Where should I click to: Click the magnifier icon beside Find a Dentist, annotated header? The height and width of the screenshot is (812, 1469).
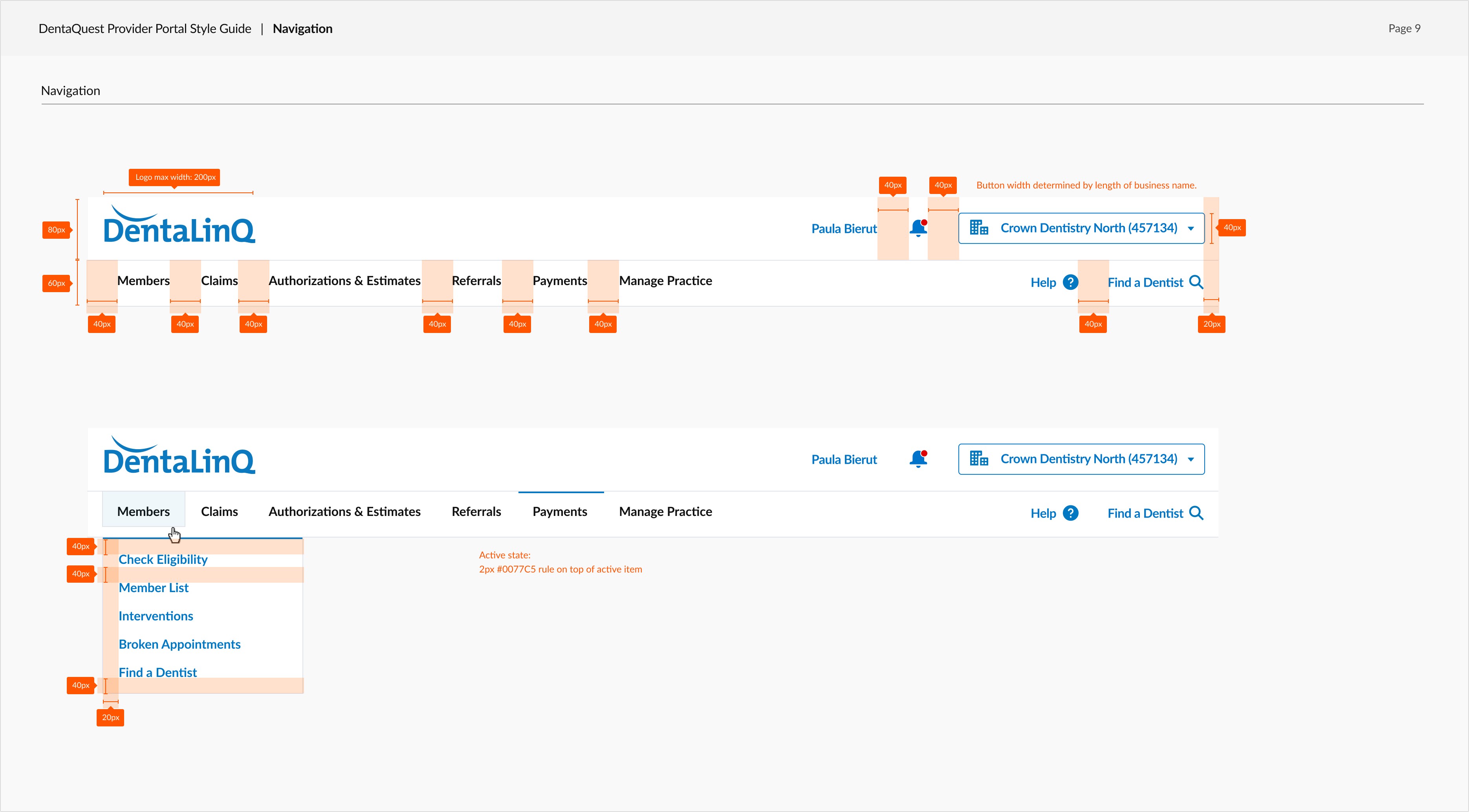(1196, 282)
